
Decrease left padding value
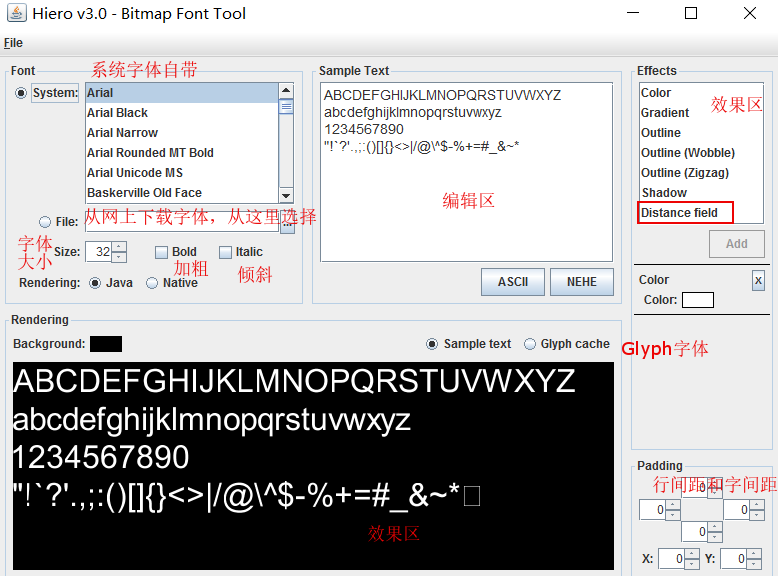[x=673, y=515]
